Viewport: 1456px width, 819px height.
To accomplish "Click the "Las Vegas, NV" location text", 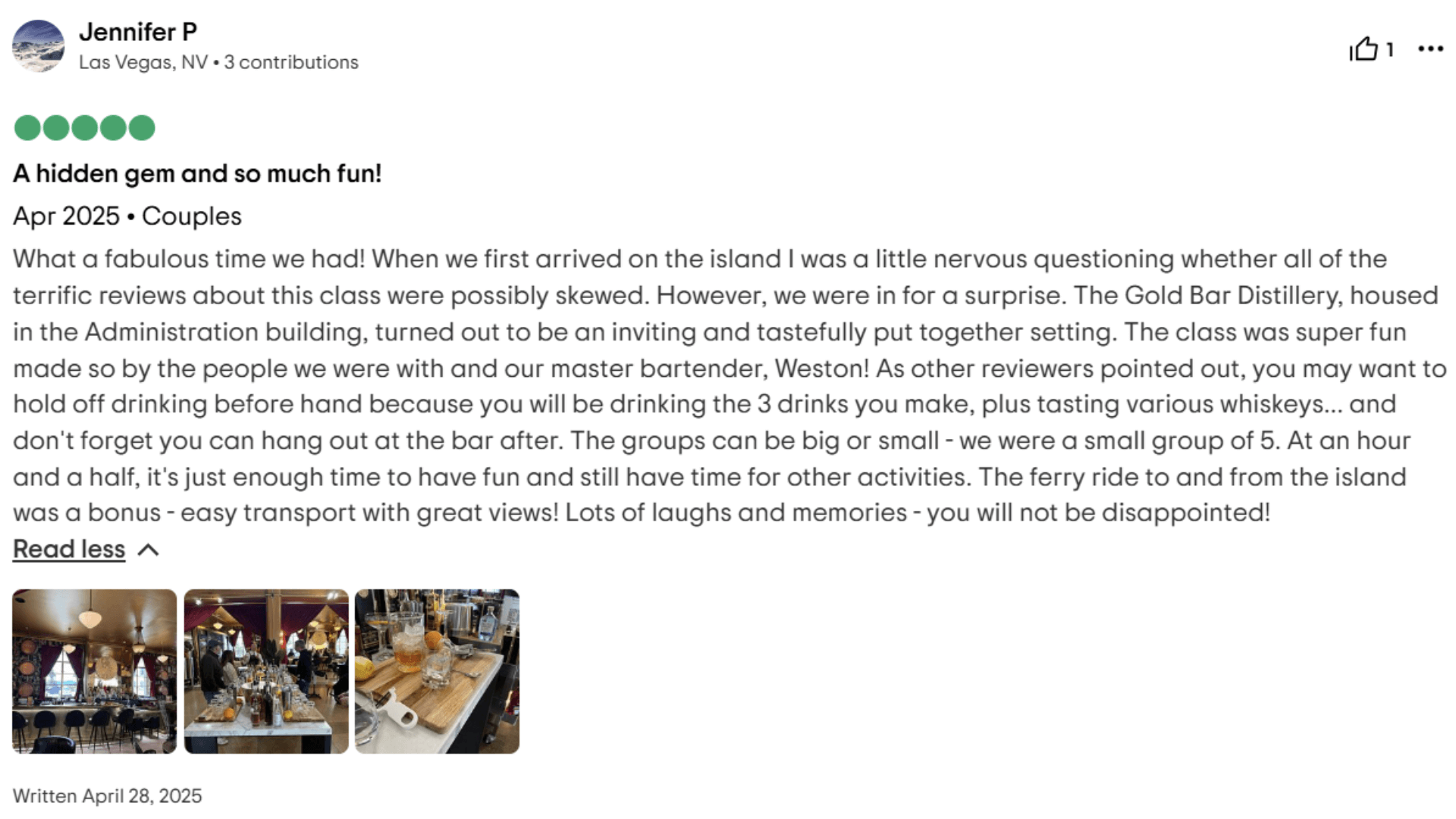I will coord(143,62).
